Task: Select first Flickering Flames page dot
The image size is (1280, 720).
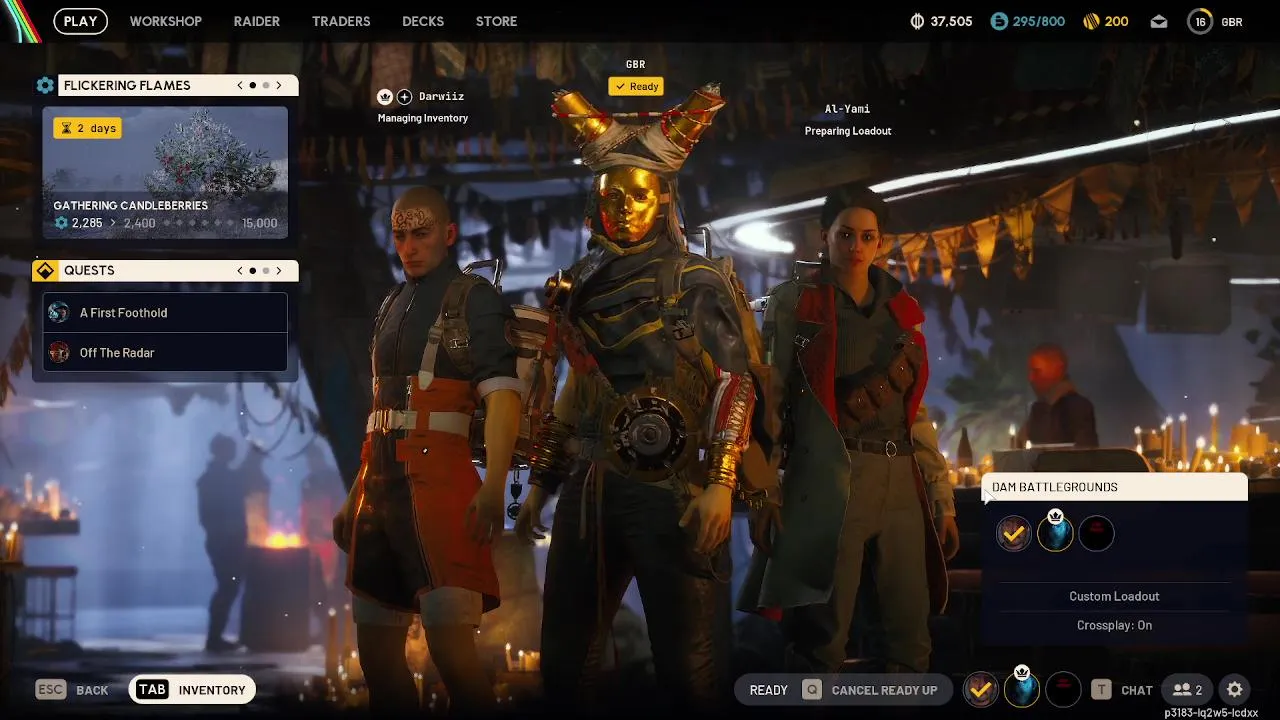Action: point(253,85)
